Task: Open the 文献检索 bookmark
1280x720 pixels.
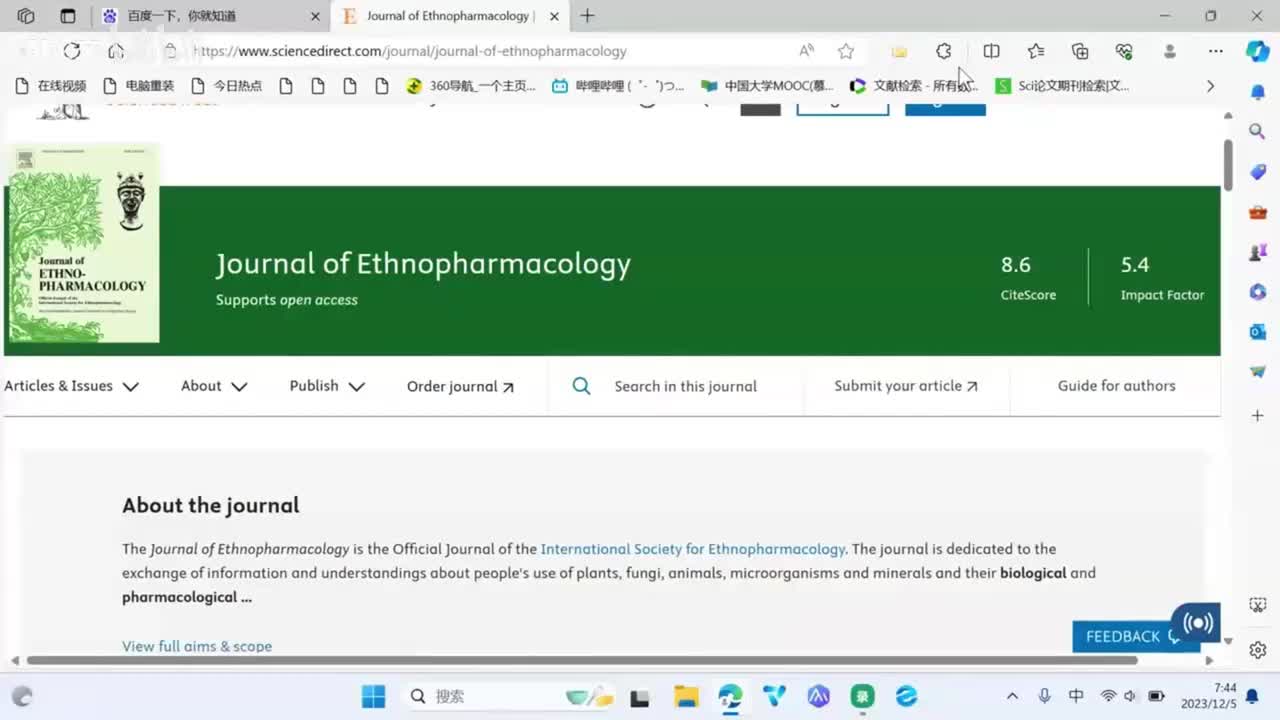Action: pos(914,86)
